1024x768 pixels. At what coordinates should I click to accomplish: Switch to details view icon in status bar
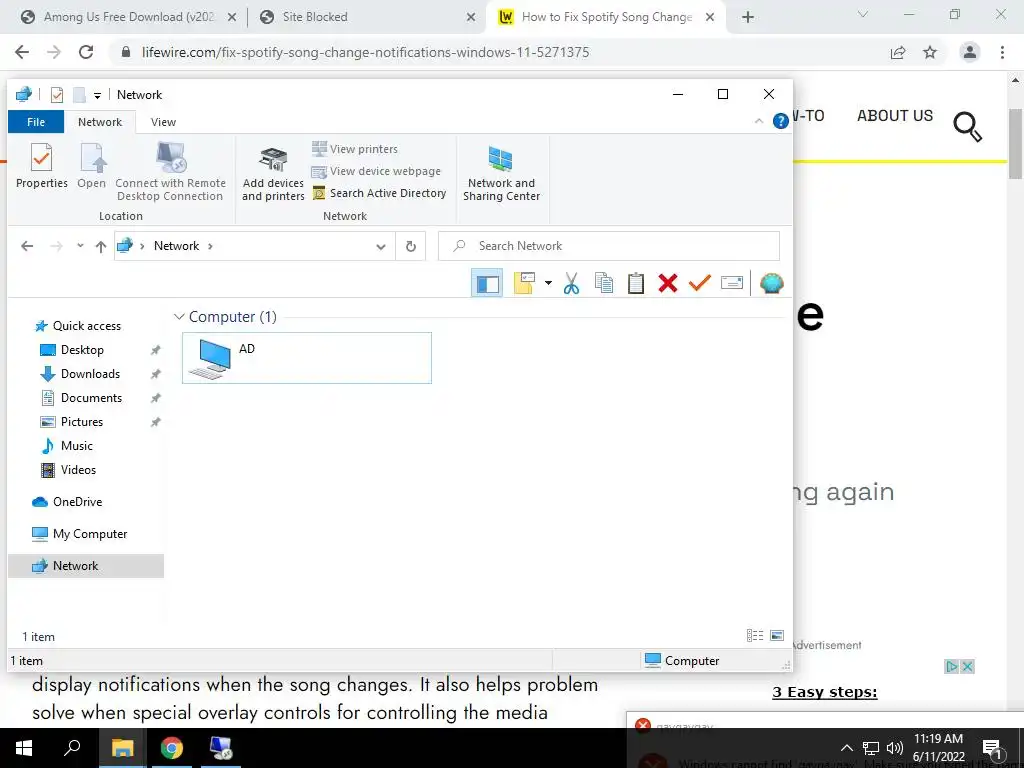coord(755,635)
